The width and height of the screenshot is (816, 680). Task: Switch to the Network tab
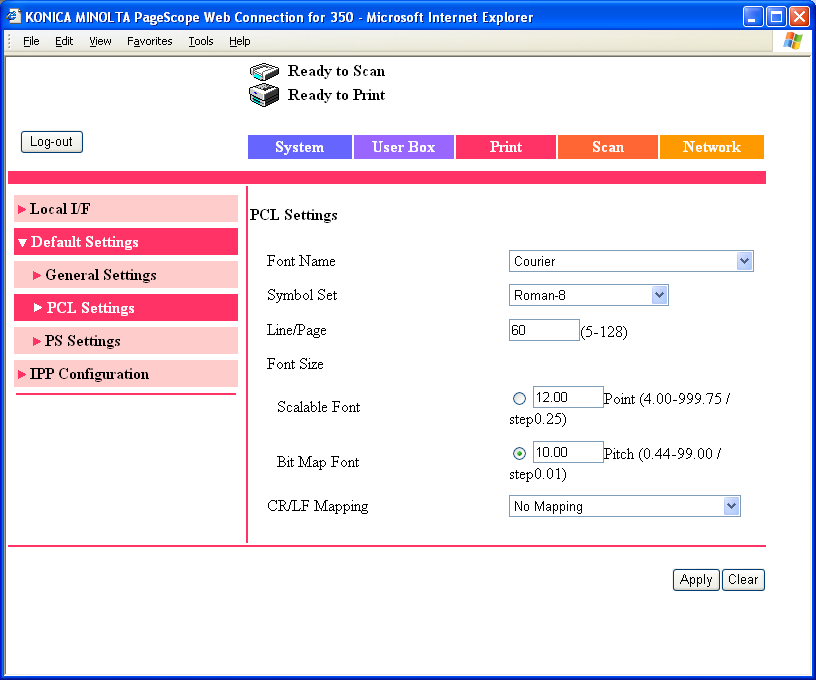point(712,147)
